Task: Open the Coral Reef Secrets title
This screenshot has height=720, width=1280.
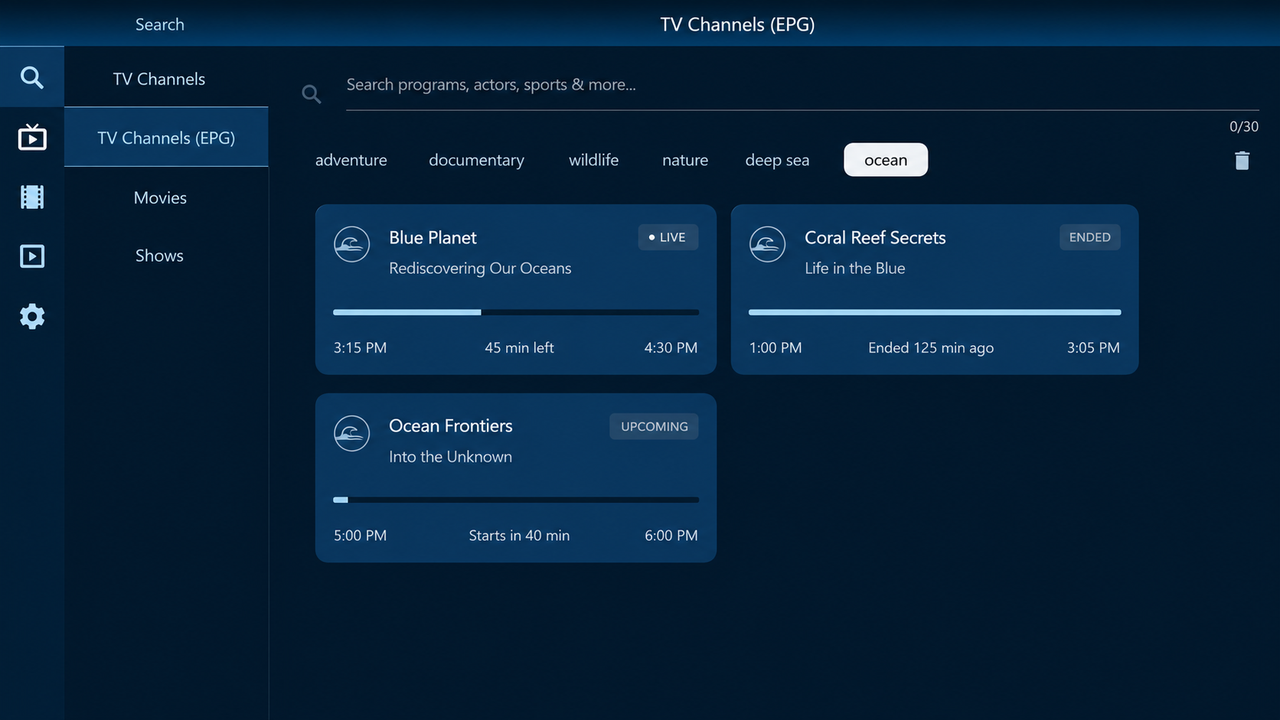Action: click(x=875, y=237)
